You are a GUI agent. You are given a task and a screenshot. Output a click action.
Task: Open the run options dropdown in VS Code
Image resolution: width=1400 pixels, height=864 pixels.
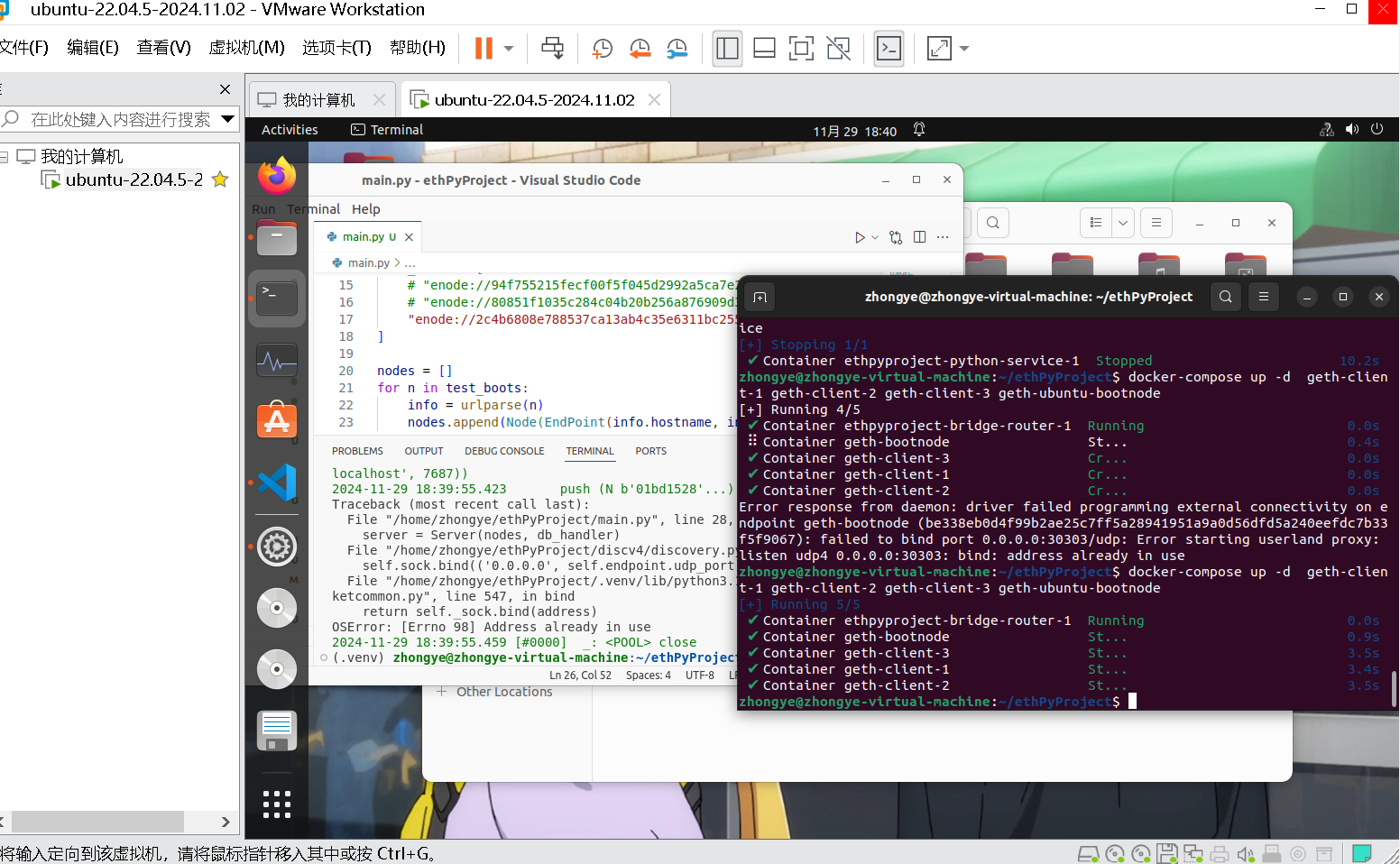pos(875,237)
